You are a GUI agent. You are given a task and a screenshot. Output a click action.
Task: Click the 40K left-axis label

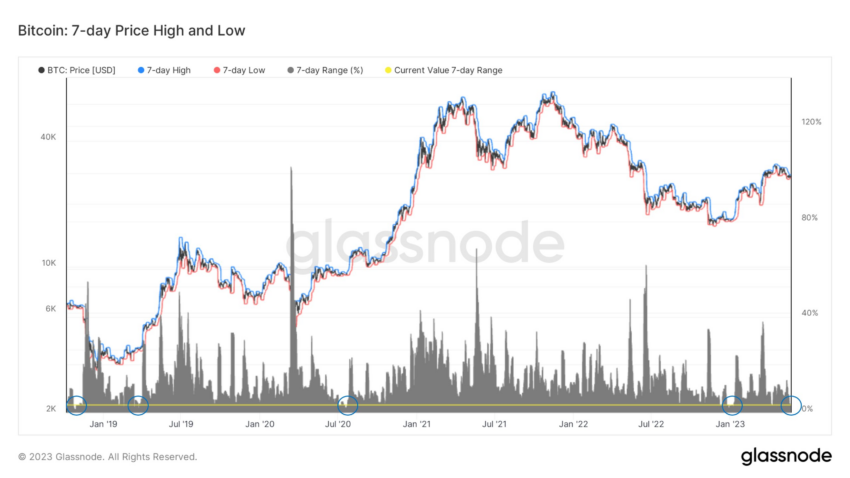[48, 137]
